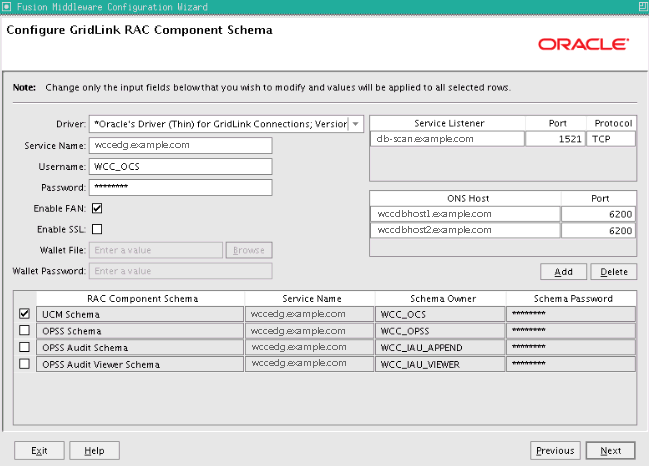The image size is (649, 466).
Task: Check the OPSS Schema row checkbox
Action: click(x=24, y=330)
